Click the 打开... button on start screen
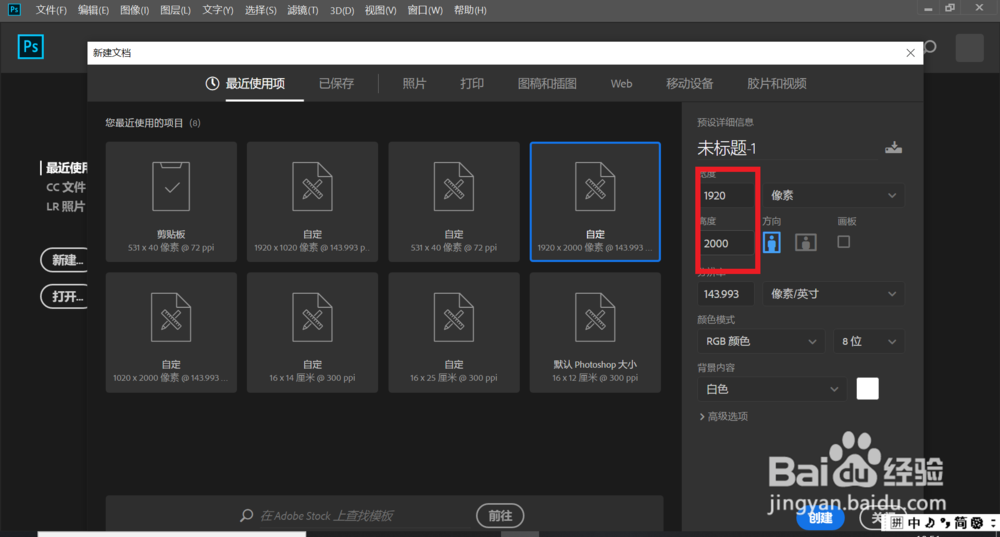This screenshot has height=537, width=1000. point(64,297)
